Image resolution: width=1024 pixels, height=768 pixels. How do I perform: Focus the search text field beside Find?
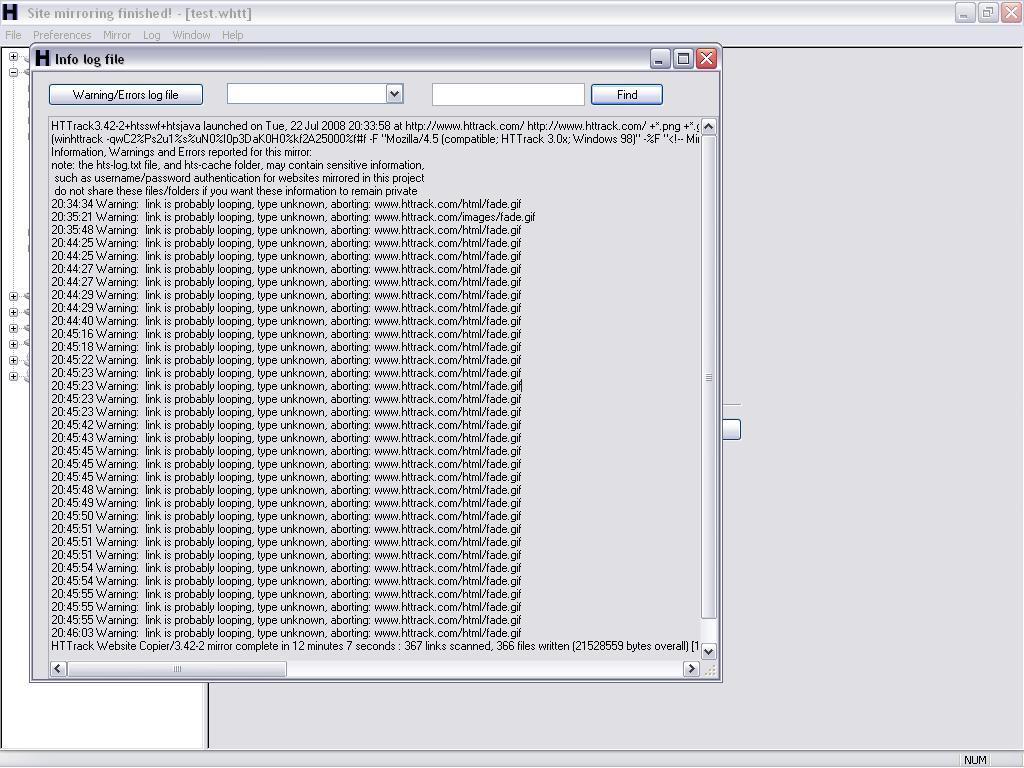508,94
